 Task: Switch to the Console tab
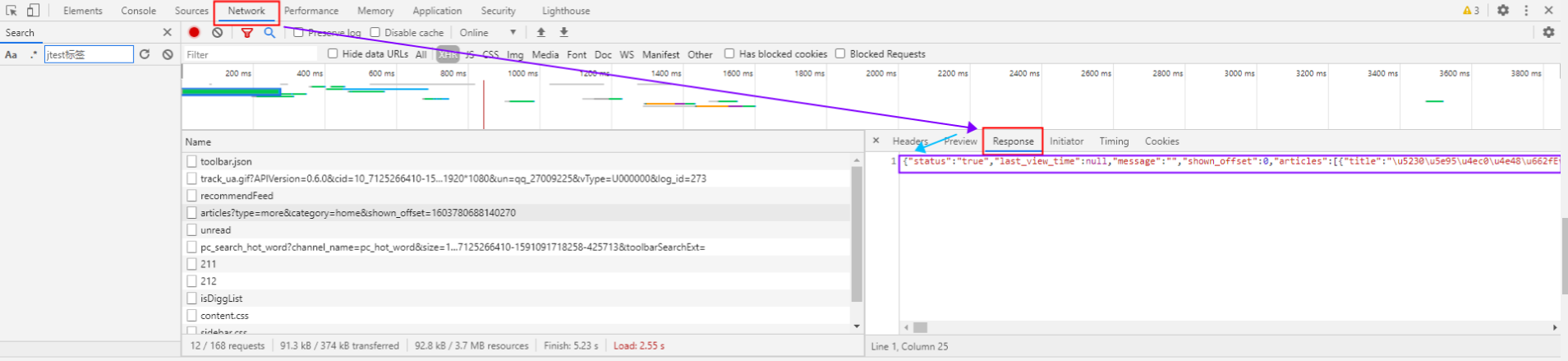[138, 11]
